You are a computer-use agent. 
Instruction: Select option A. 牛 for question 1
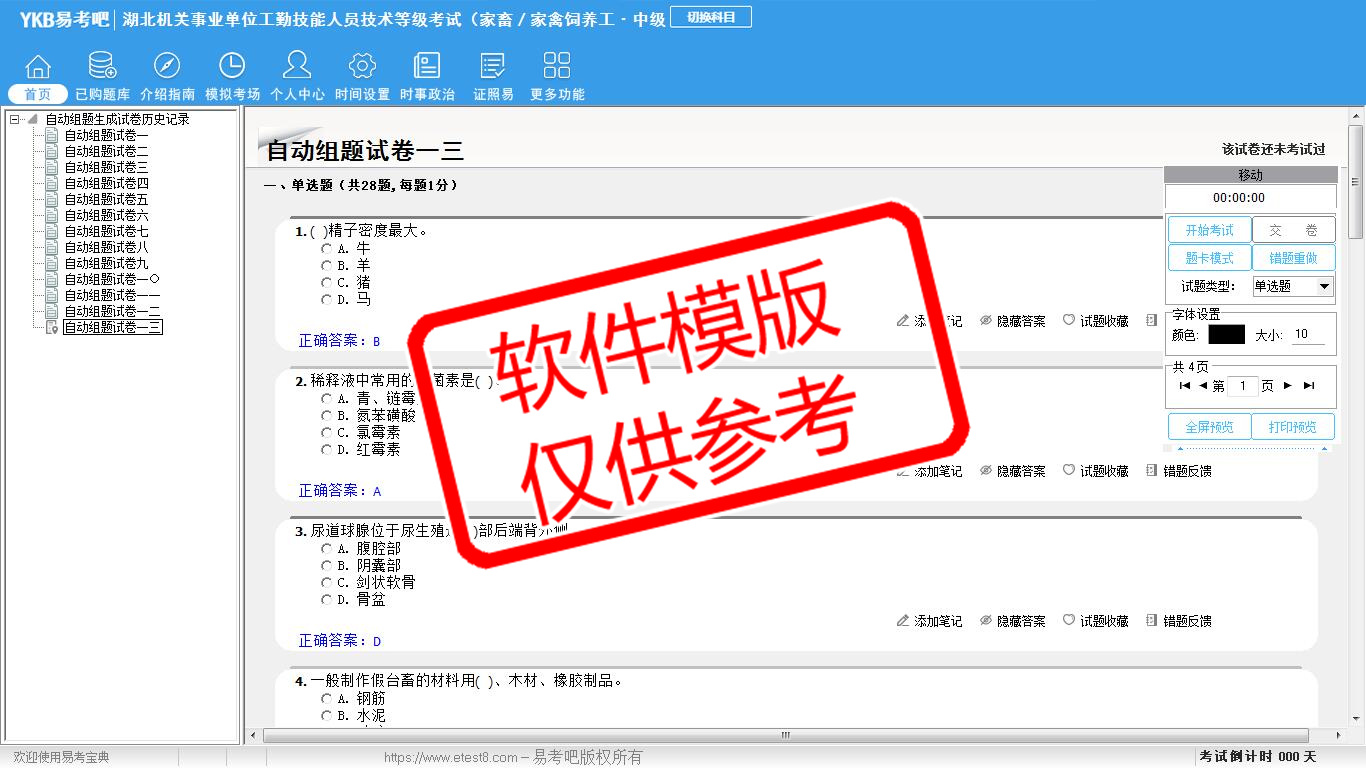click(327, 248)
